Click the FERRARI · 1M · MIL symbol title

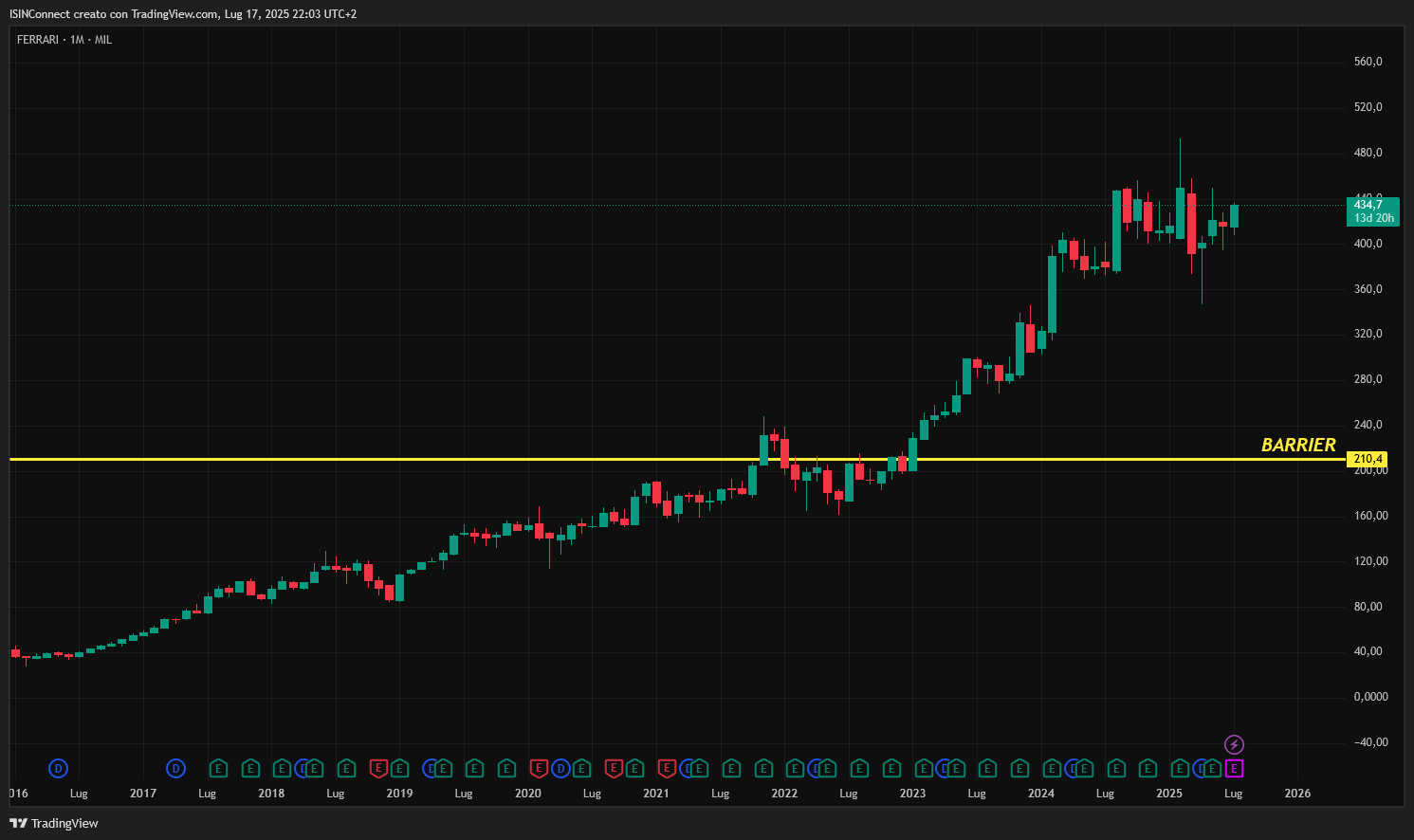tap(64, 40)
